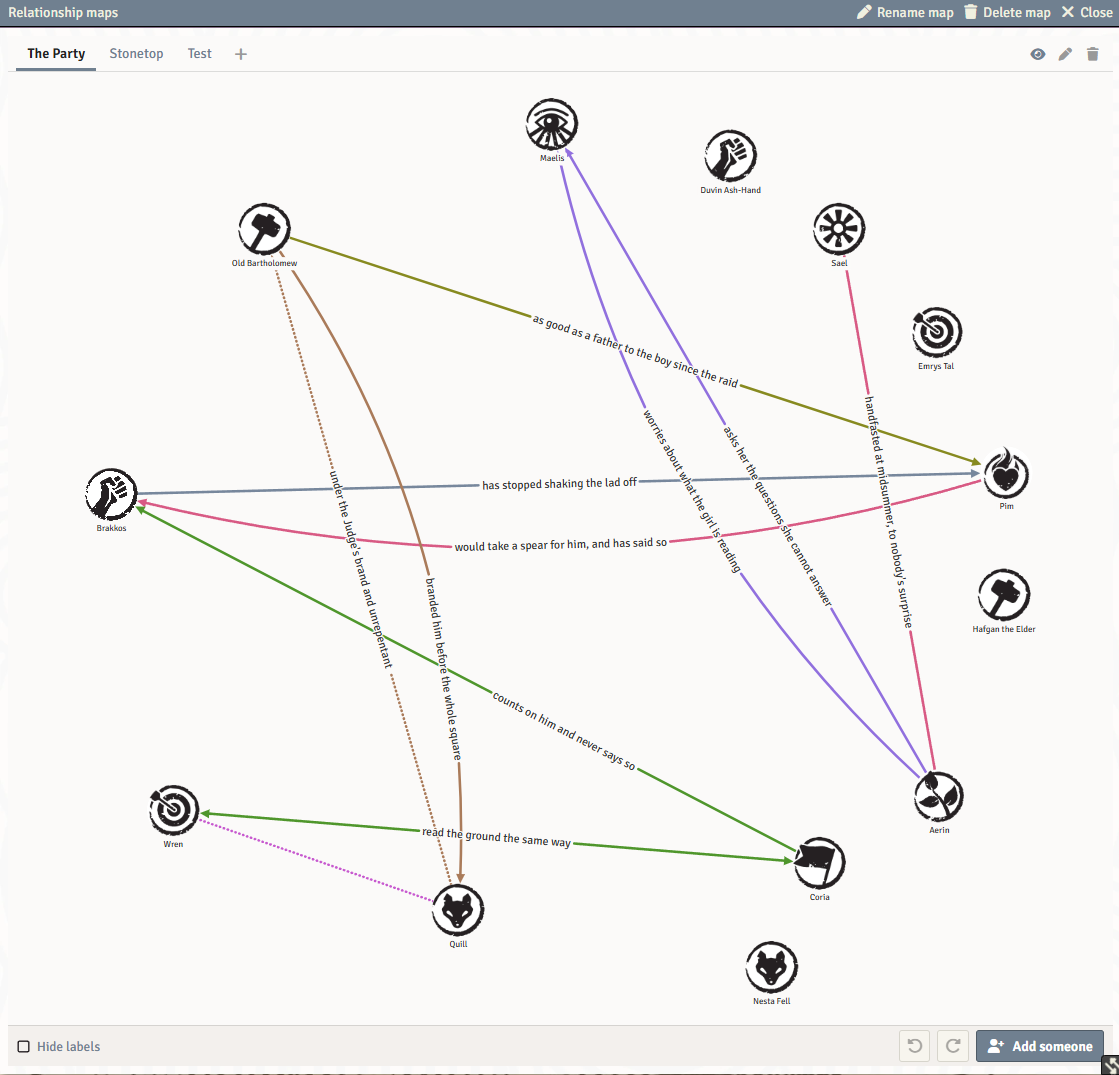Viewport: 1119px width, 1075px height.
Task: Click 'handfasted at midsummer' edge label
Action: click(x=888, y=512)
